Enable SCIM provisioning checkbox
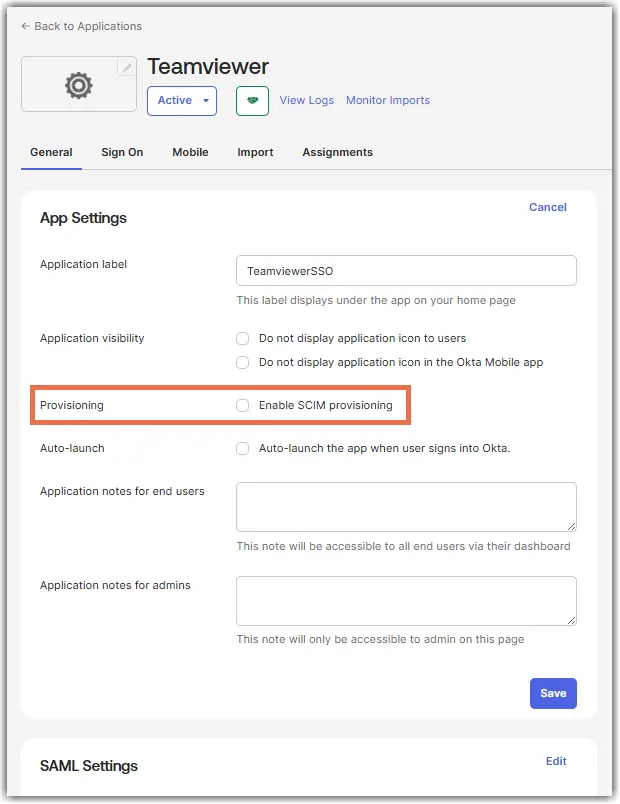This screenshot has width=620, height=804. [243, 406]
